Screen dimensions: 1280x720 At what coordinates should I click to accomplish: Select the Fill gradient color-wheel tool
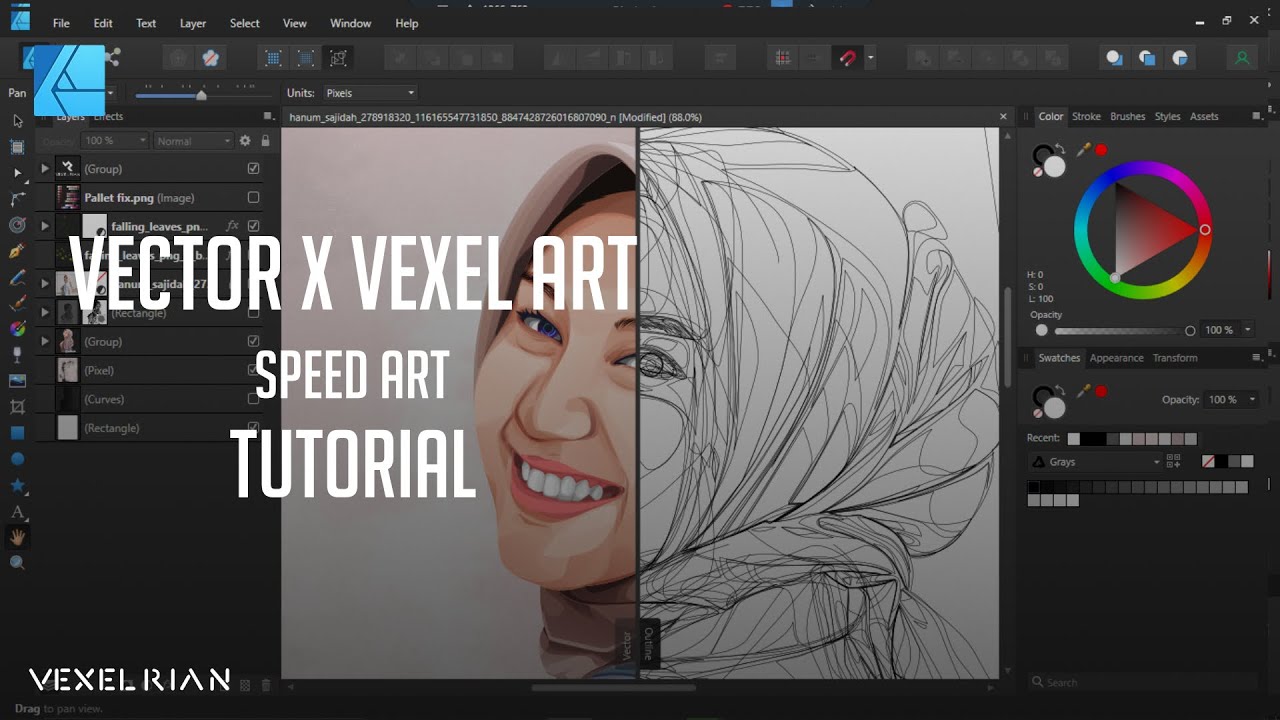(17, 329)
